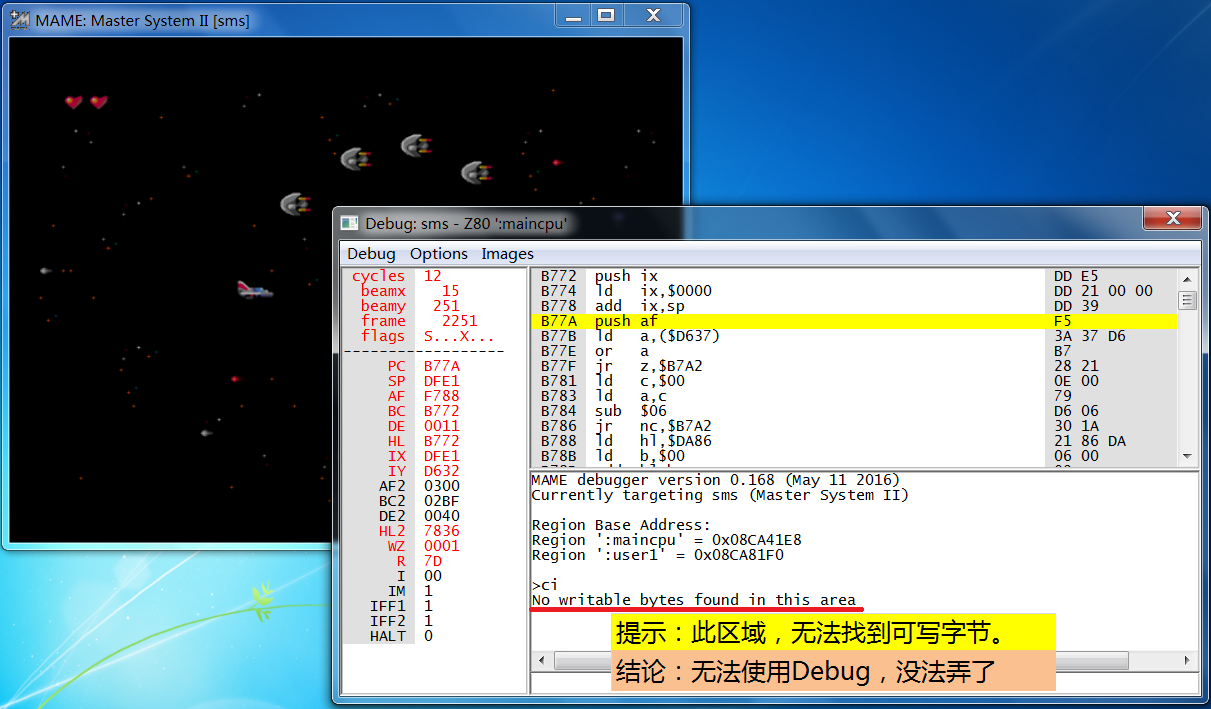
Task: Open the Debug menu
Action: pos(371,253)
